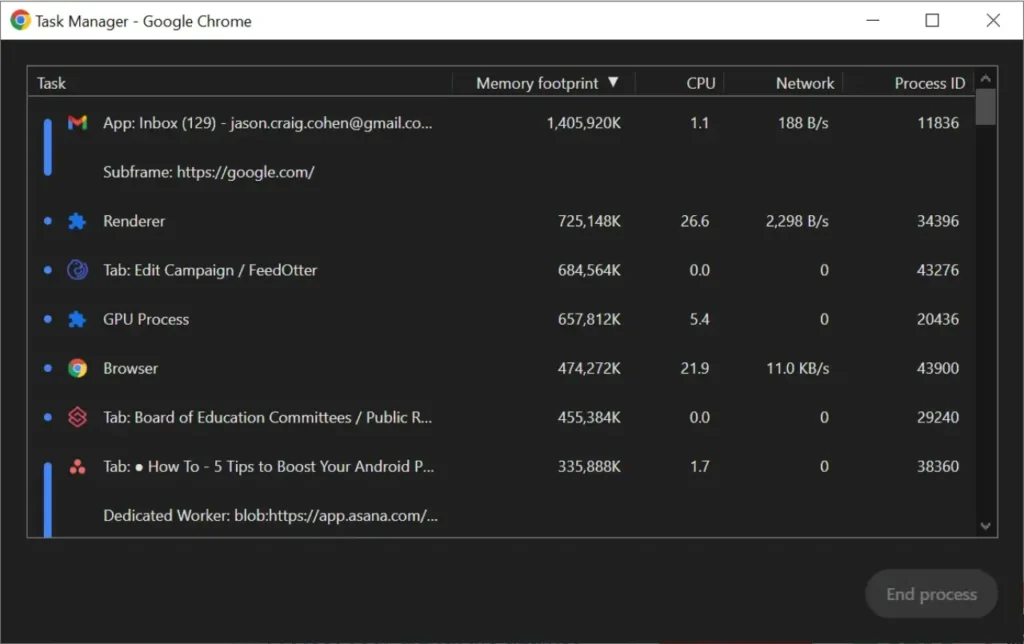
Task: Click the 1,405,920K memory value
Action: point(584,123)
